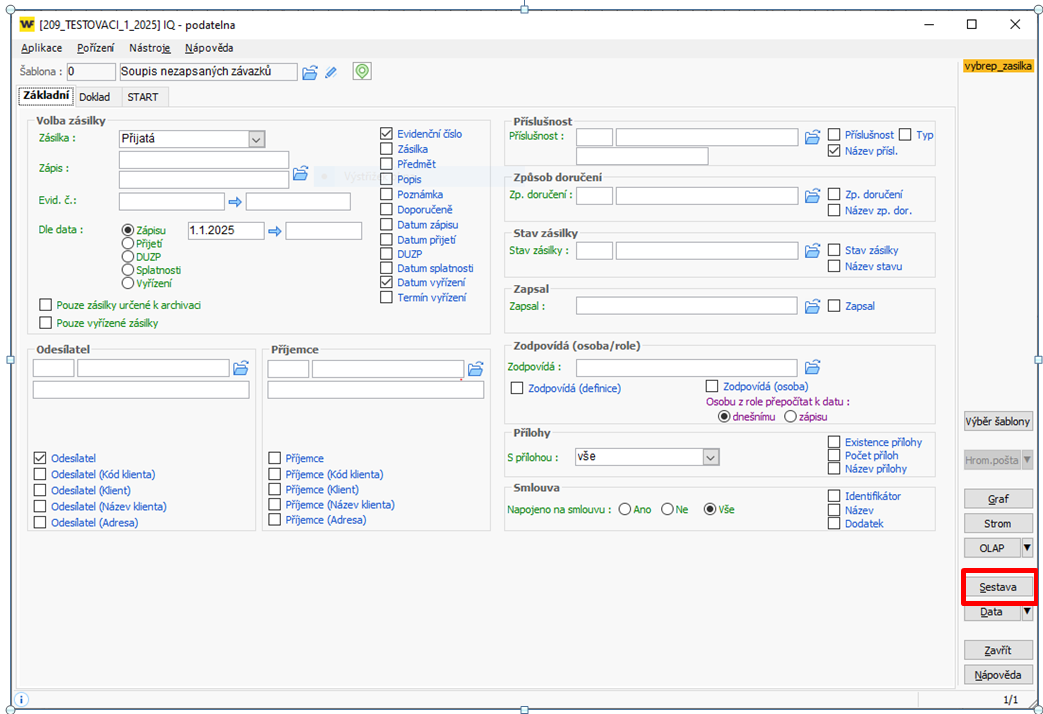Click the Šablona number field containing 0

(x=91, y=72)
